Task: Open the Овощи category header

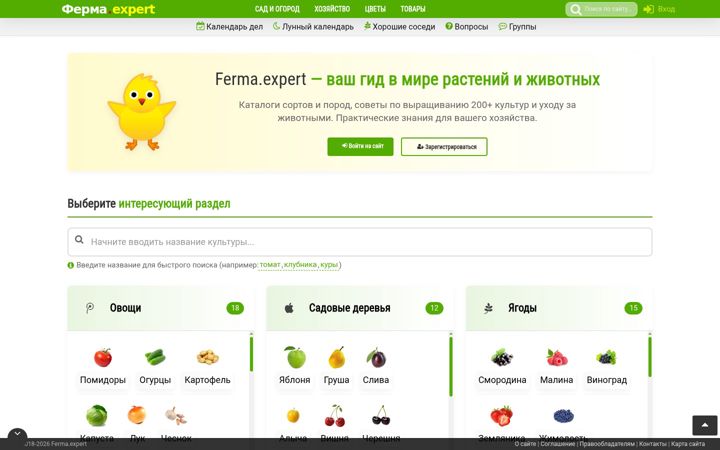Action: (x=160, y=308)
